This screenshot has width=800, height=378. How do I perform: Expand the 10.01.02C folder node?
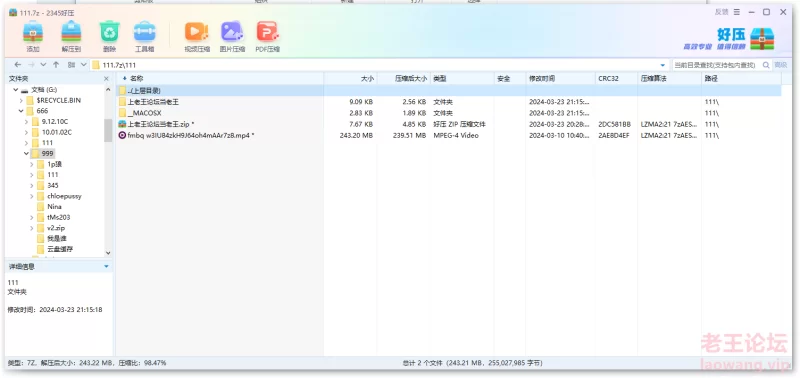point(27,133)
